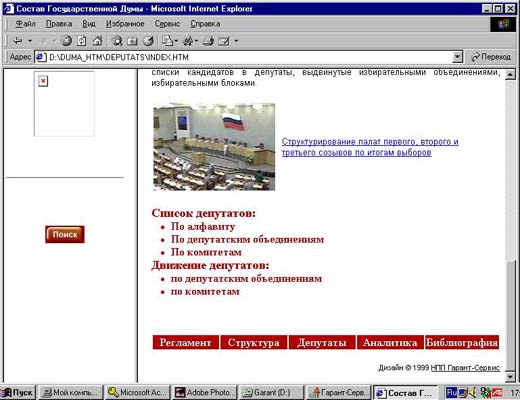The height and width of the screenshot is (400, 520).
Task: Click the Stop loading toolbar icon
Action: click(67, 41)
